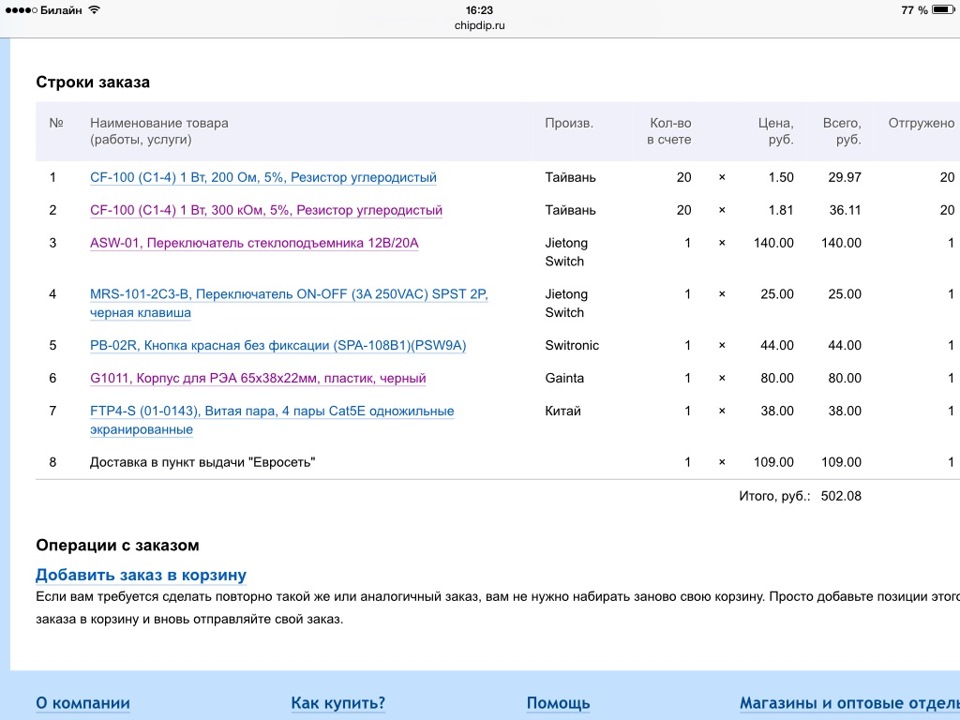Image resolution: width=960 pixels, height=720 pixels.
Task: Click the Итого total value 502.08
Action: [x=841, y=496]
